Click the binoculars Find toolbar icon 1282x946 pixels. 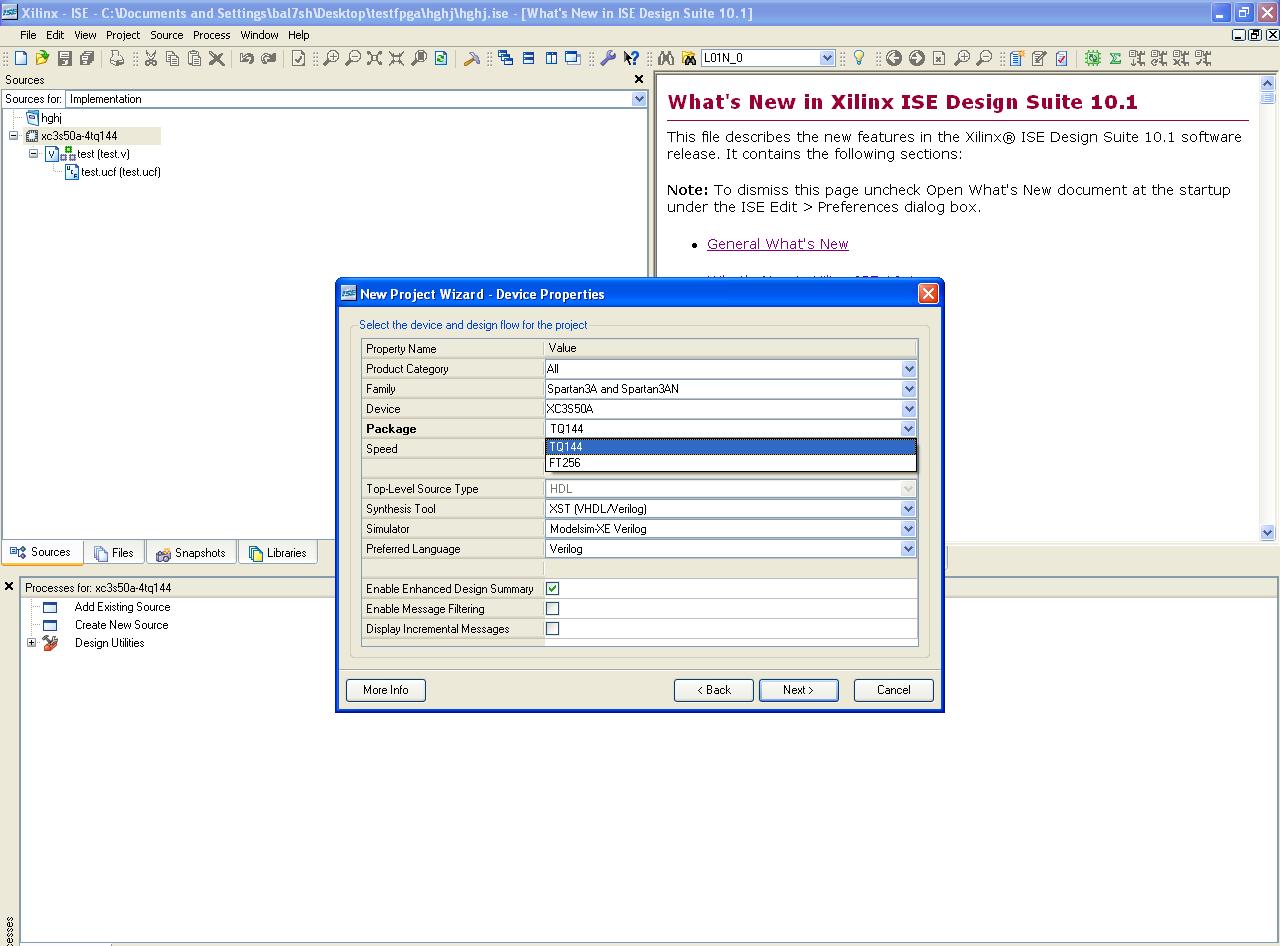(x=665, y=58)
